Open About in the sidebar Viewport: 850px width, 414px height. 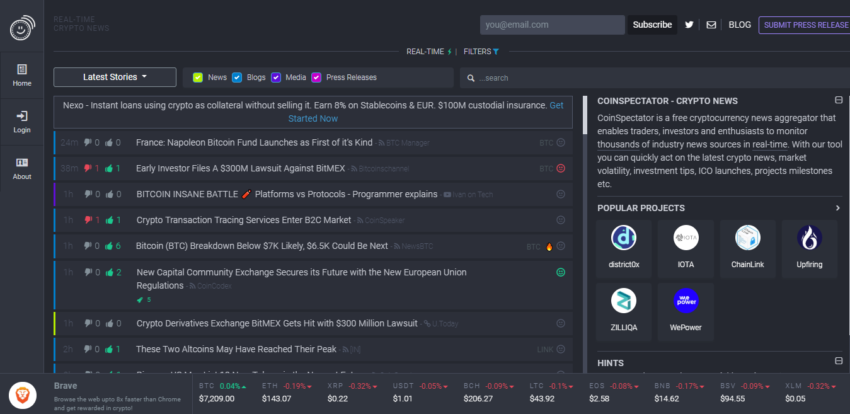click(22, 169)
